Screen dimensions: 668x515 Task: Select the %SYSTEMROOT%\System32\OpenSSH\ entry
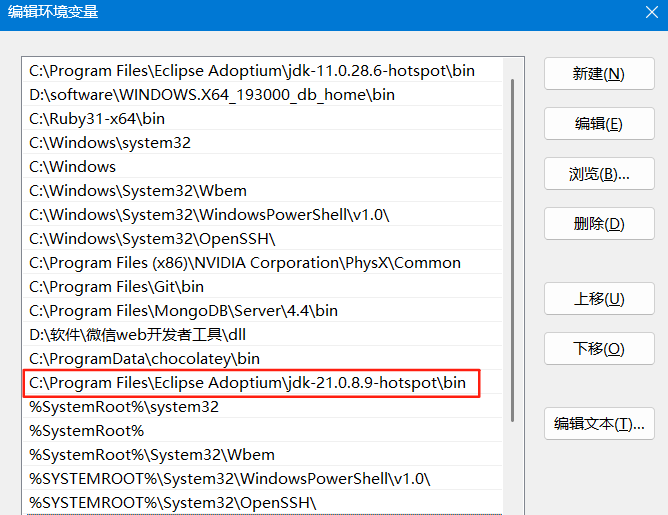[x=263, y=503]
